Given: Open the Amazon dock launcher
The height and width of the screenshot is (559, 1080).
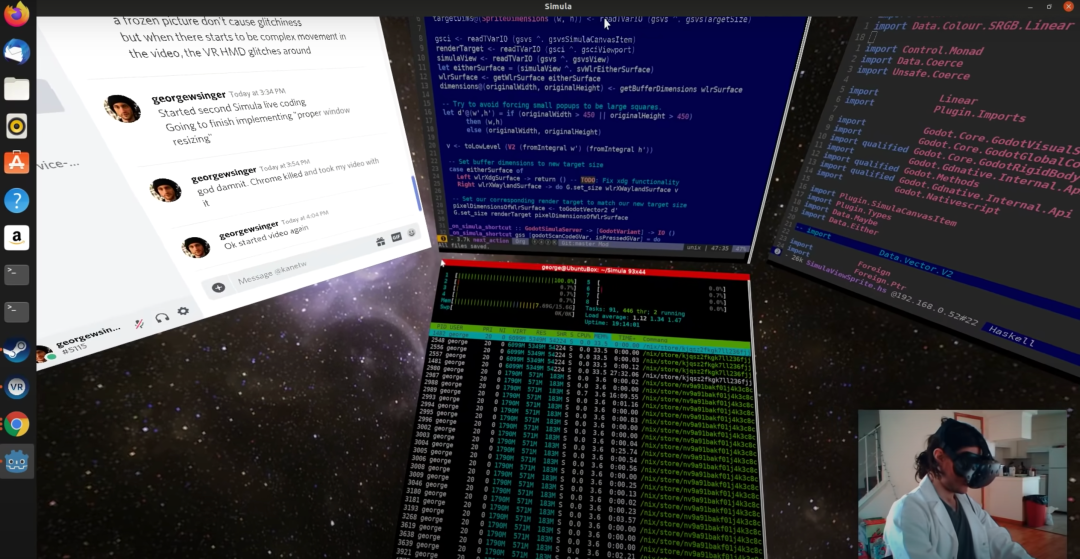Looking at the screenshot, I should pyautogui.click(x=17, y=238).
